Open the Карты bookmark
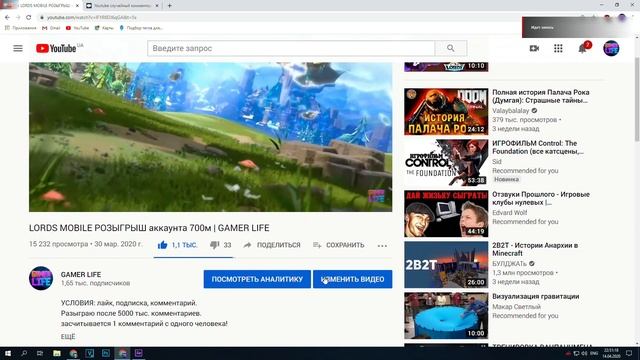Viewport: 640px width, 360px height. (x=104, y=28)
